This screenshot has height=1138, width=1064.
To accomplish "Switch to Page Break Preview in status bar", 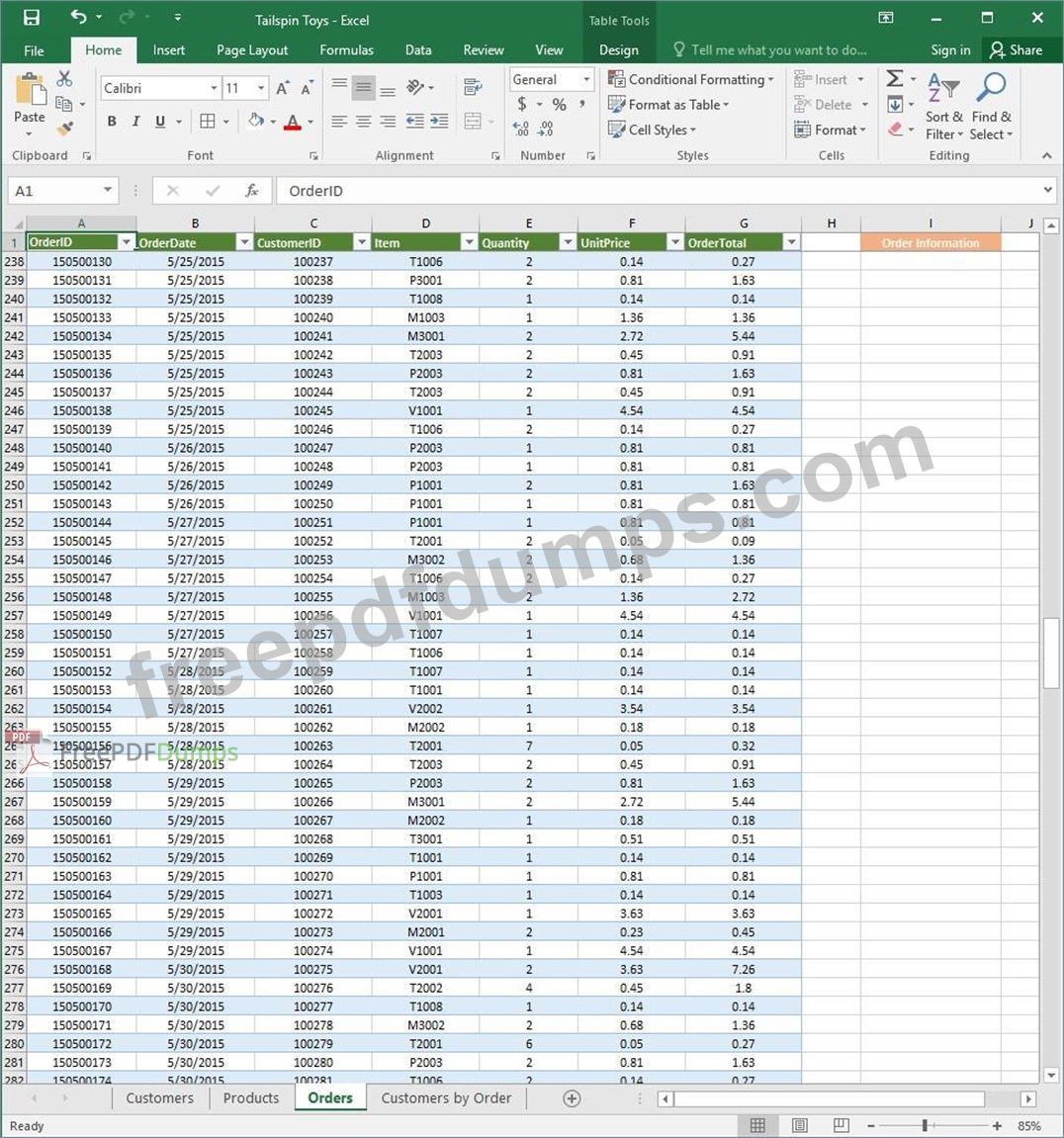I will click(x=841, y=1125).
